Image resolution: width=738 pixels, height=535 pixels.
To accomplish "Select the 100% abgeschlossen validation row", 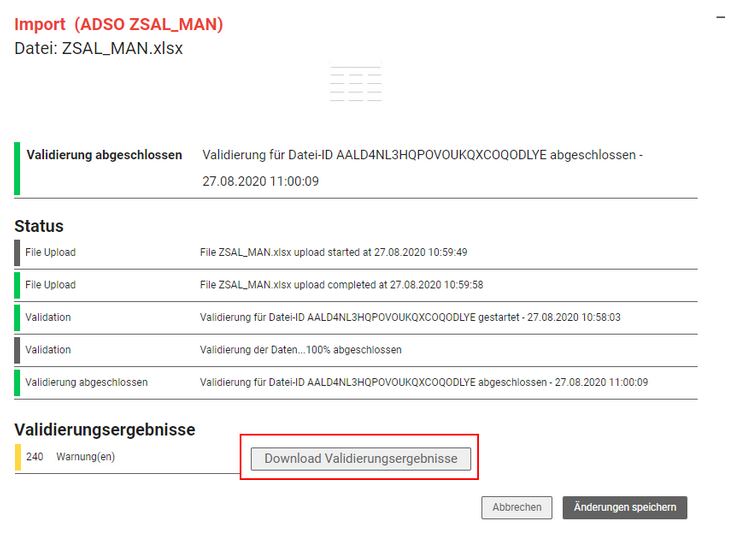I will click(356, 350).
